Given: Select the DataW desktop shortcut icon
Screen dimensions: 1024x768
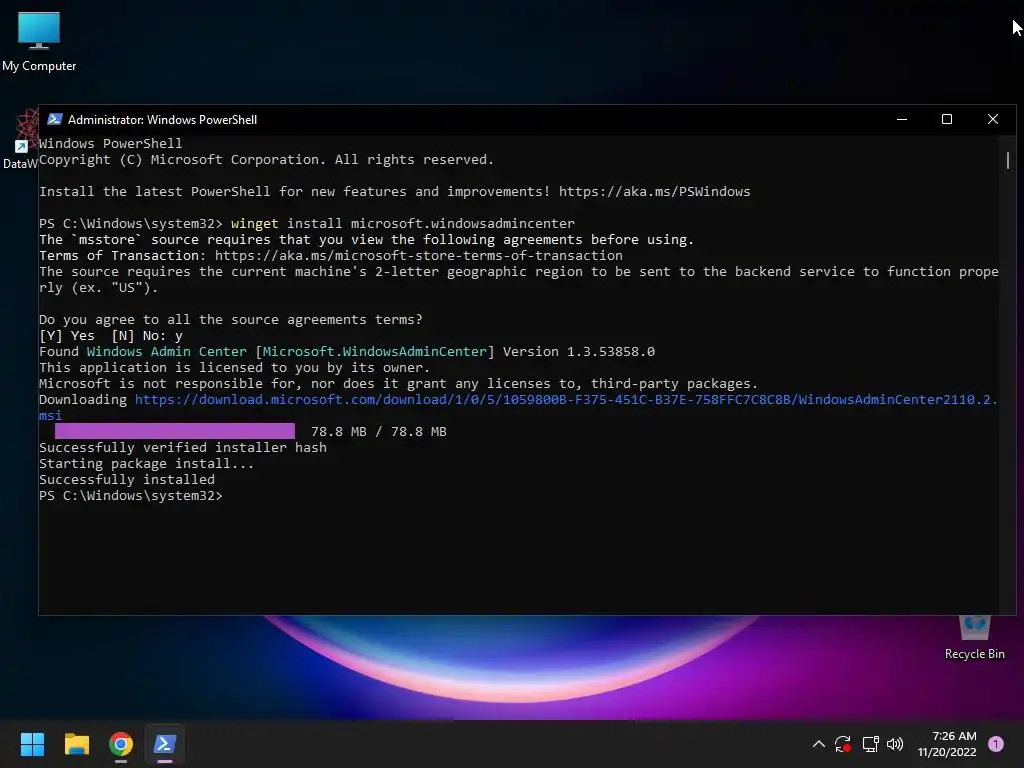Looking at the screenshot, I should tap(21, 140).
